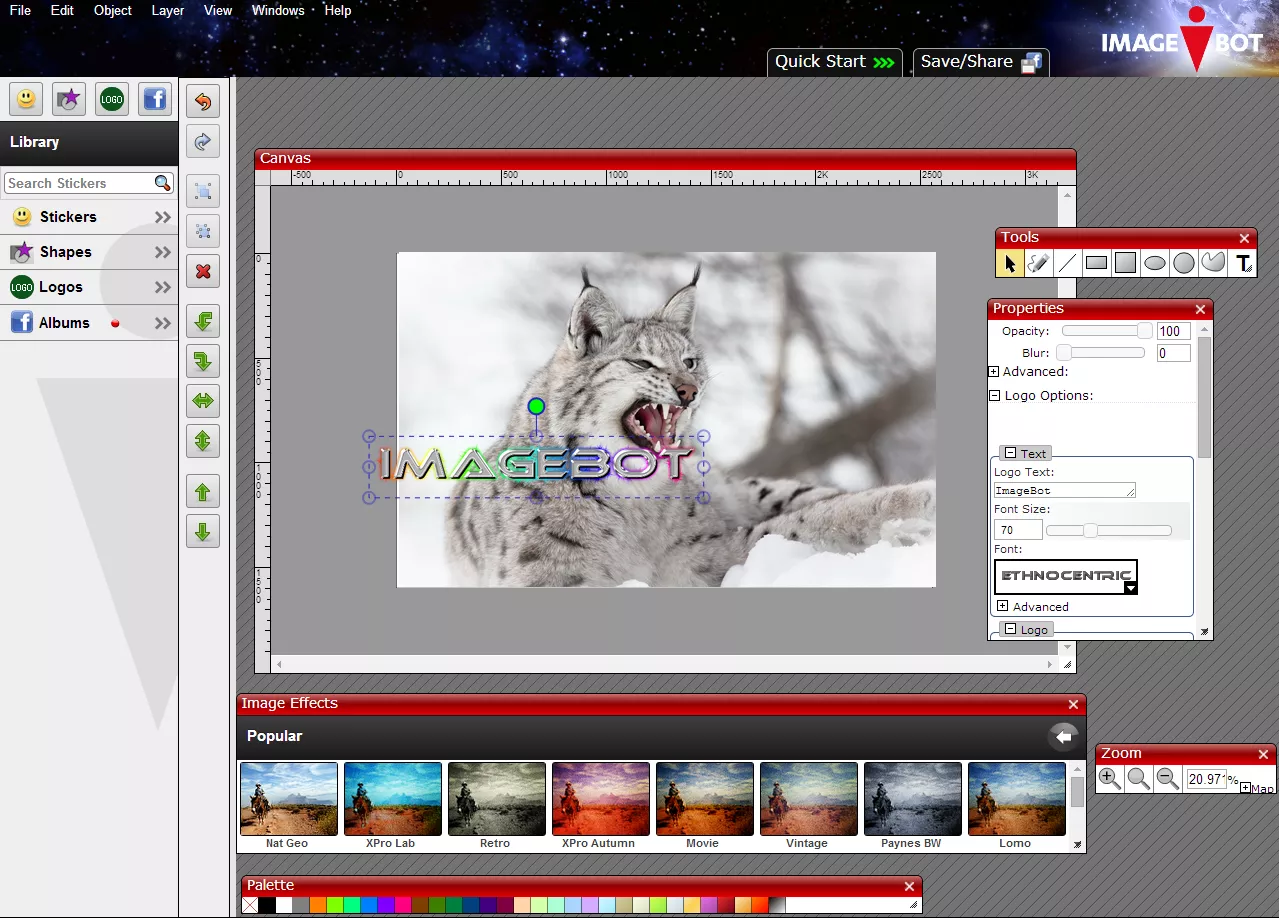Click the back arrow in Image Effects
This screenshot has width=1279, height=918.
[x=1063, y=737]
